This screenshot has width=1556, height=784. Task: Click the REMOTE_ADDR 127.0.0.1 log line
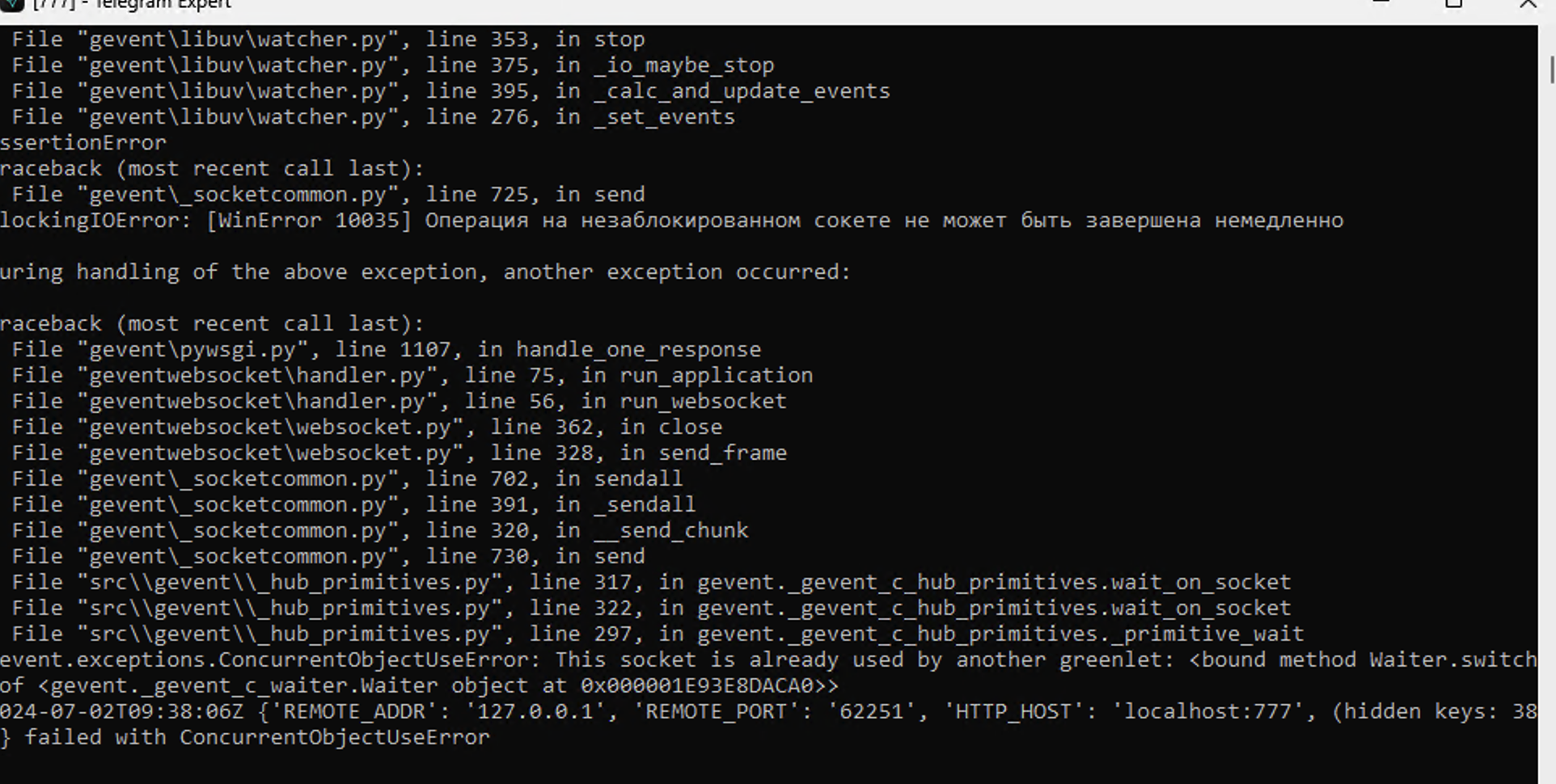click(768, 712)
